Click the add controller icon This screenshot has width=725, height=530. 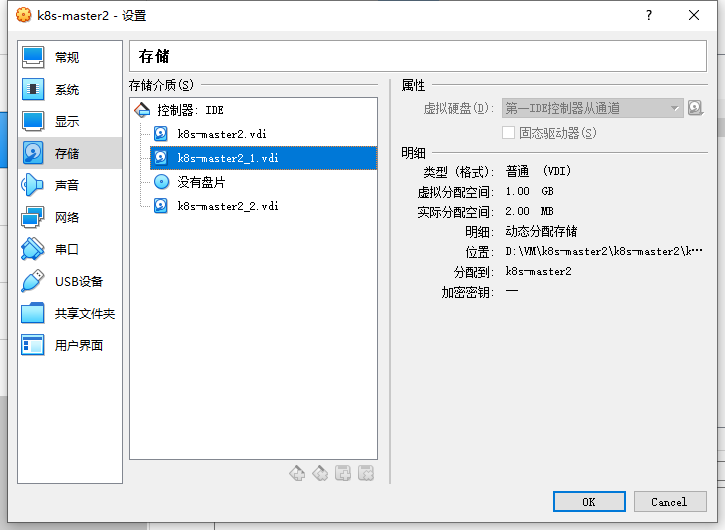pyautogui.click(x=297, y=473)
